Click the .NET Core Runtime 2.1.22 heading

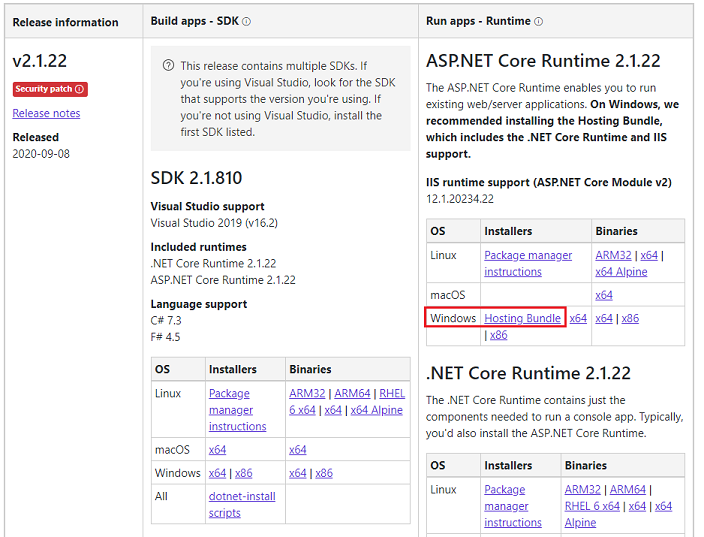click(x=528, y=373)
